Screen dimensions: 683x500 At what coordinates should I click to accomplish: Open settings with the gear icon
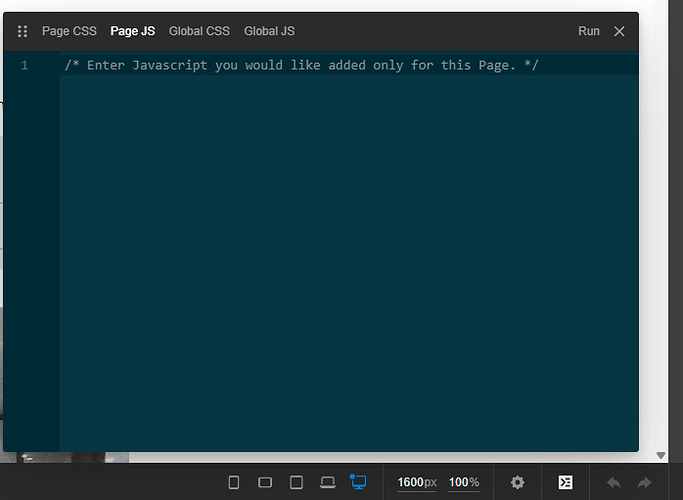coord(517,482)
